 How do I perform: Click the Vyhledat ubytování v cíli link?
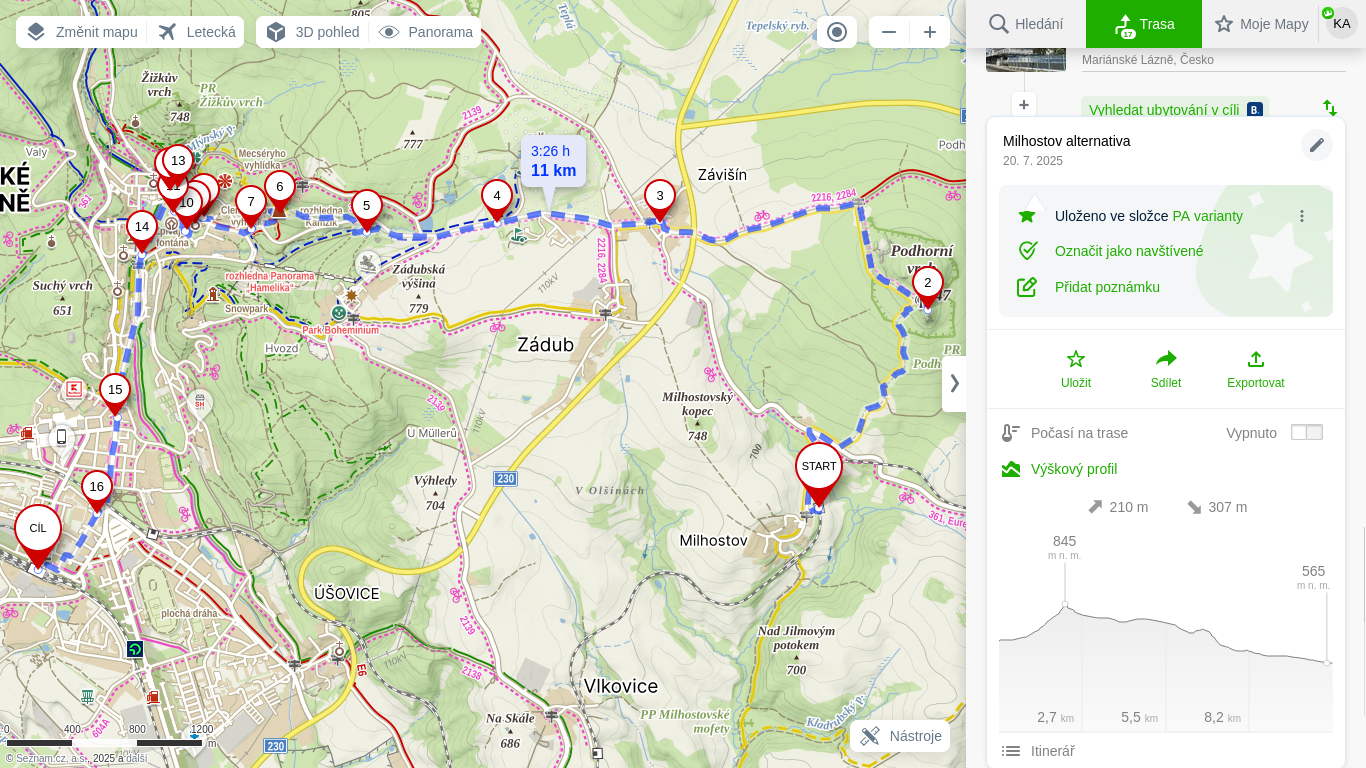tap(1163, 110)
